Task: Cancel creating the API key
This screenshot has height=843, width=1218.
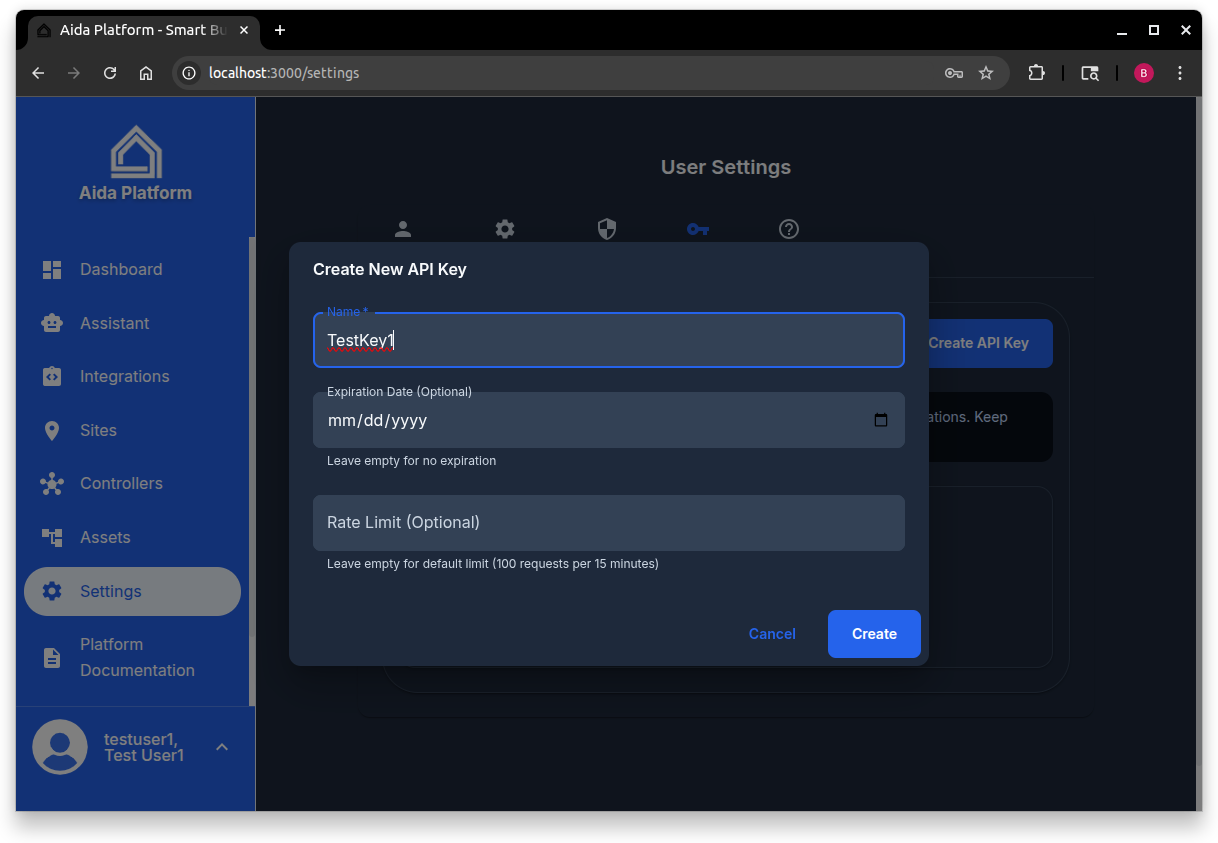Action: 771,633
